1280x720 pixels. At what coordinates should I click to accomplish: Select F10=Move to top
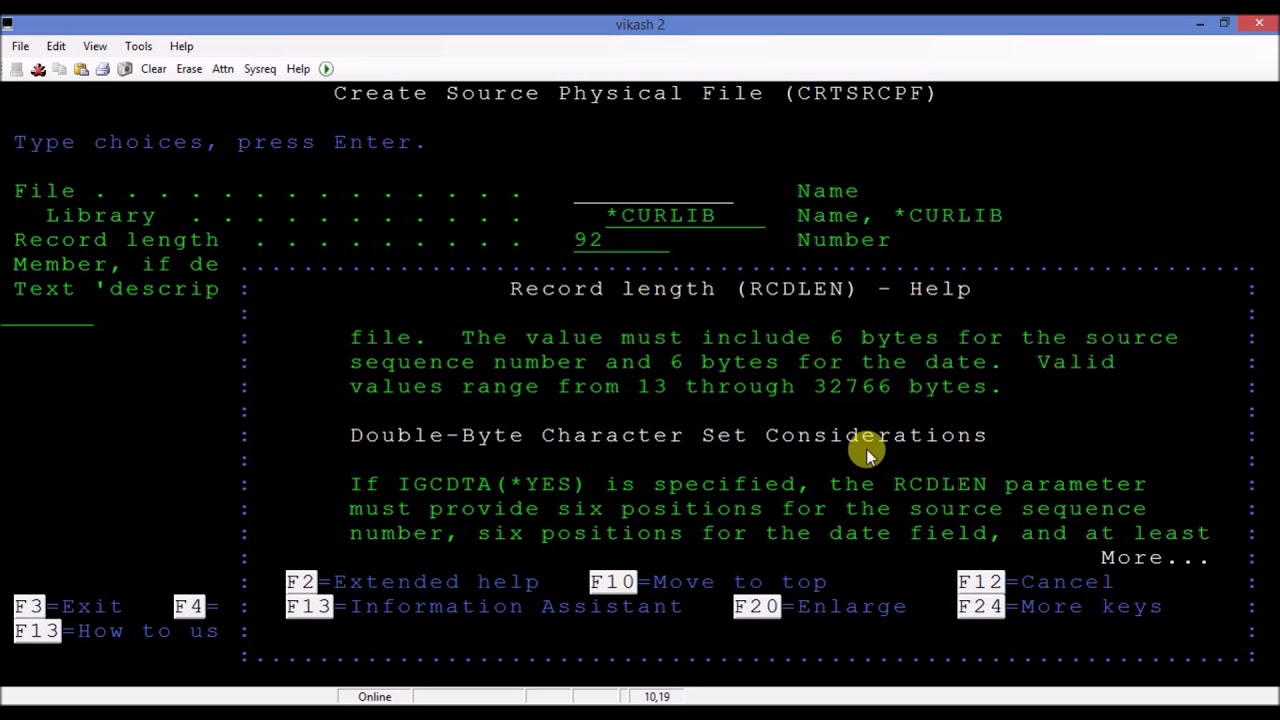coord(709,582)
